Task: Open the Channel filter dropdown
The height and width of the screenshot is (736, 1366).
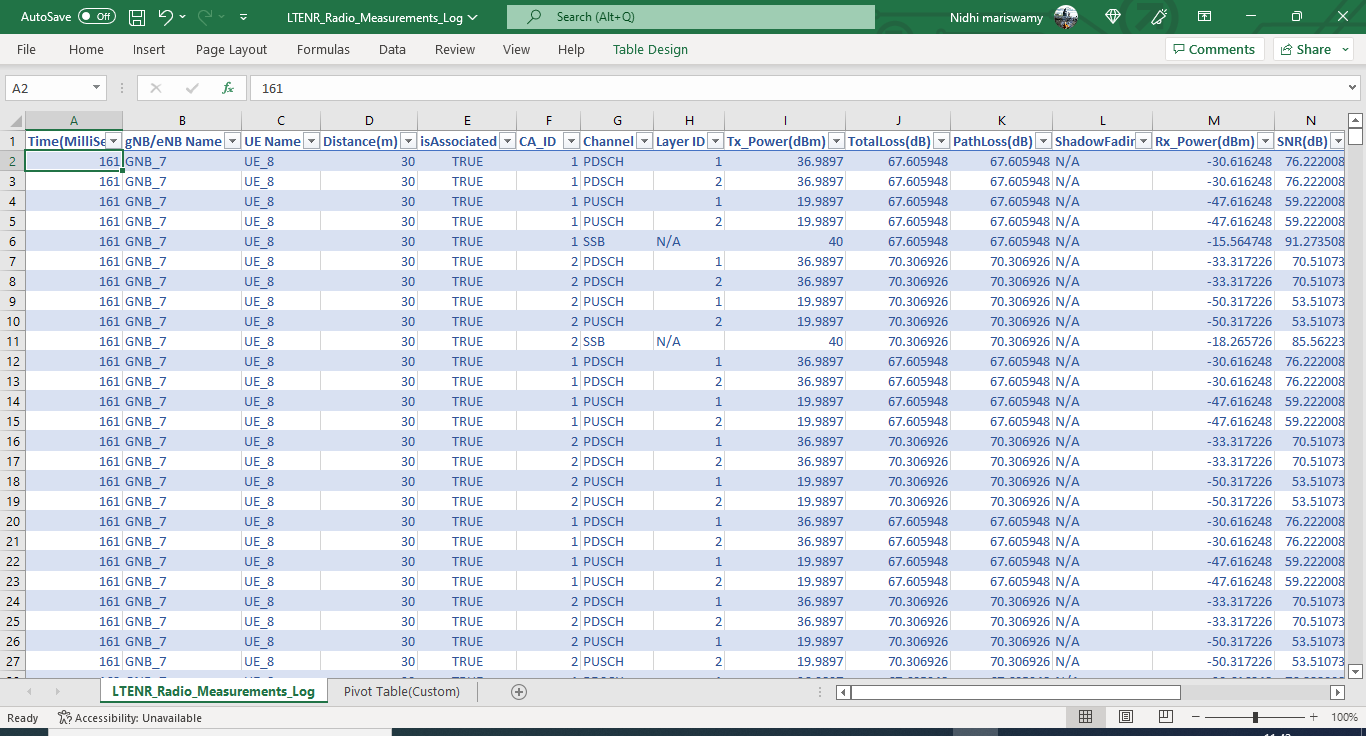Action: tap(644, 141)
